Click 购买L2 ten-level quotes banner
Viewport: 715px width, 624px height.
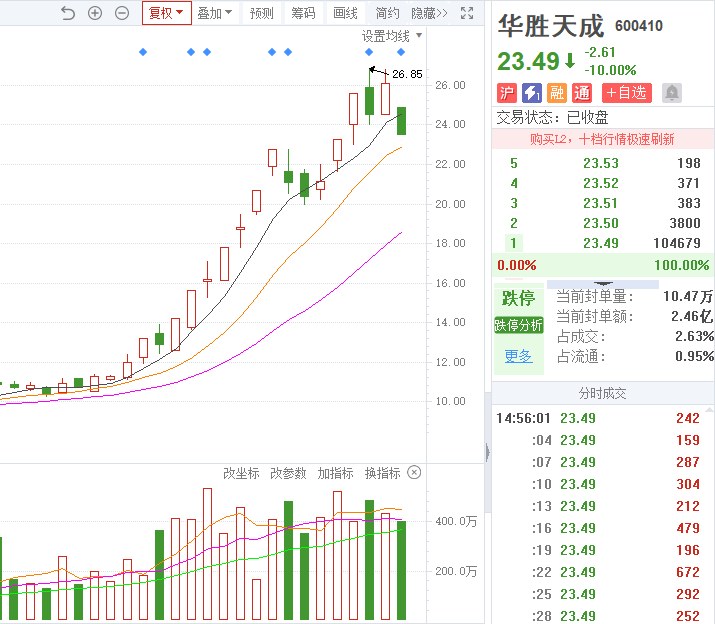click(x=602, y=139)
